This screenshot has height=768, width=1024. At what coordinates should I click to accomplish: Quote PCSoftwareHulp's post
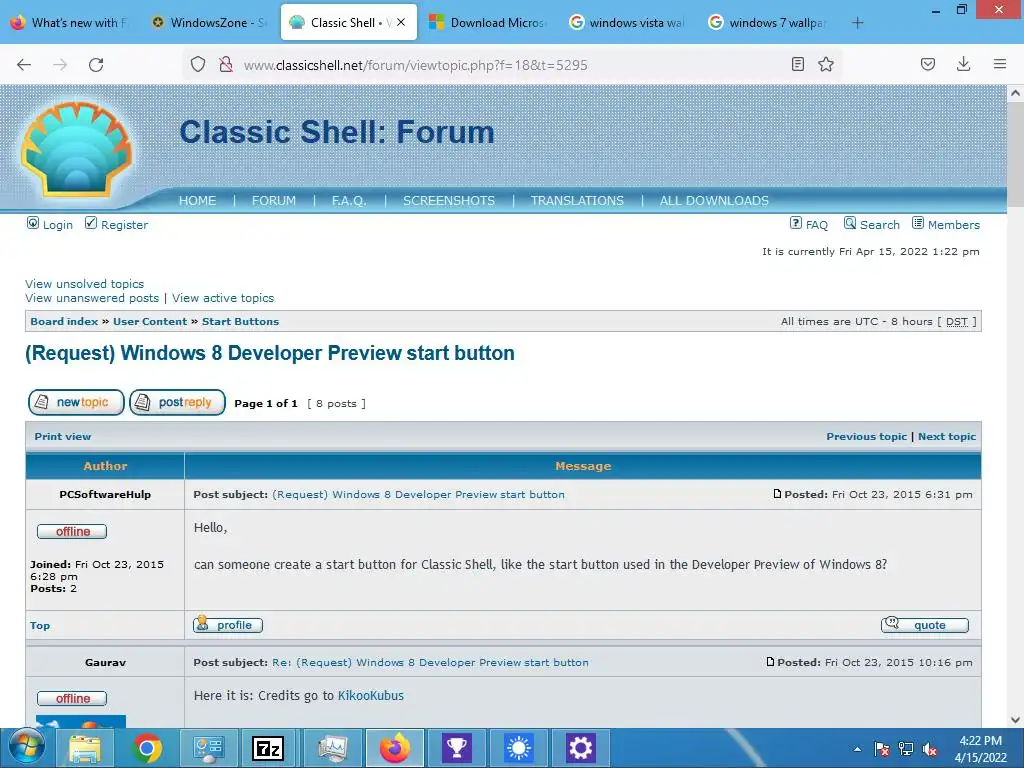(925, 624)
